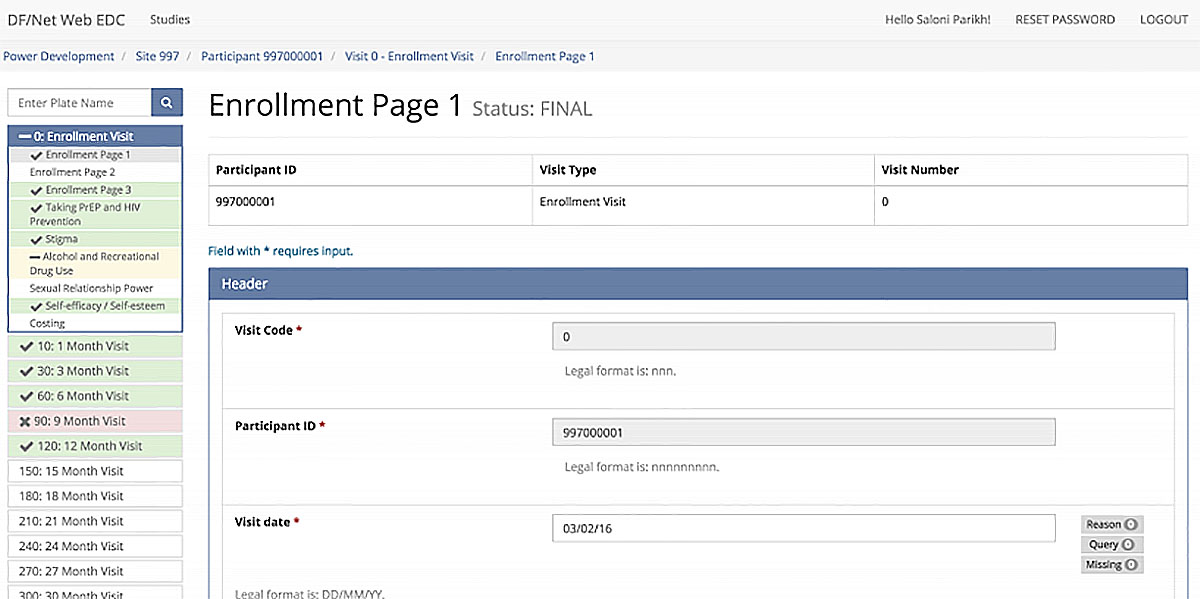Click the DF/Net Web EDC logo

(x=66, y=19)
